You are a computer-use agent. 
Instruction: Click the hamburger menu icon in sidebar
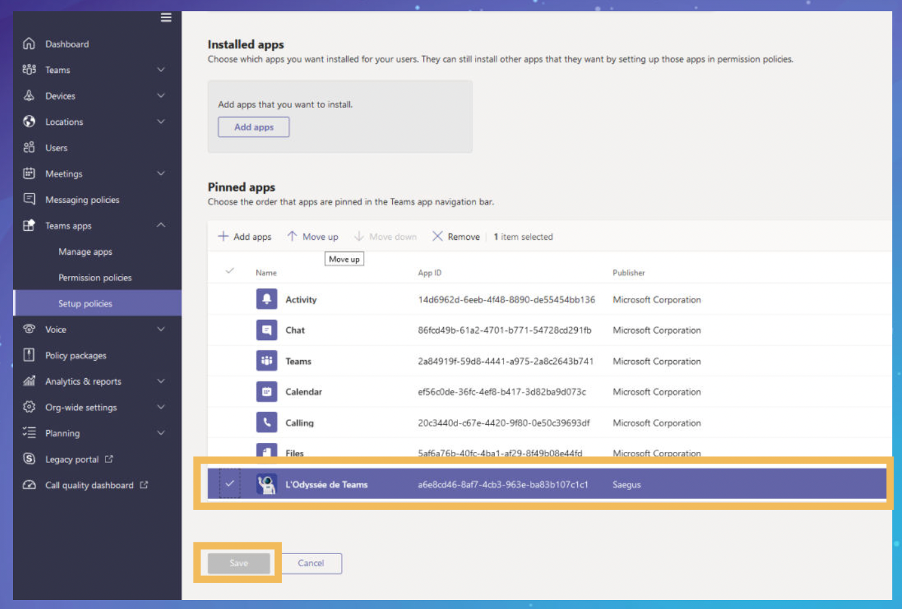coord(166,17)
